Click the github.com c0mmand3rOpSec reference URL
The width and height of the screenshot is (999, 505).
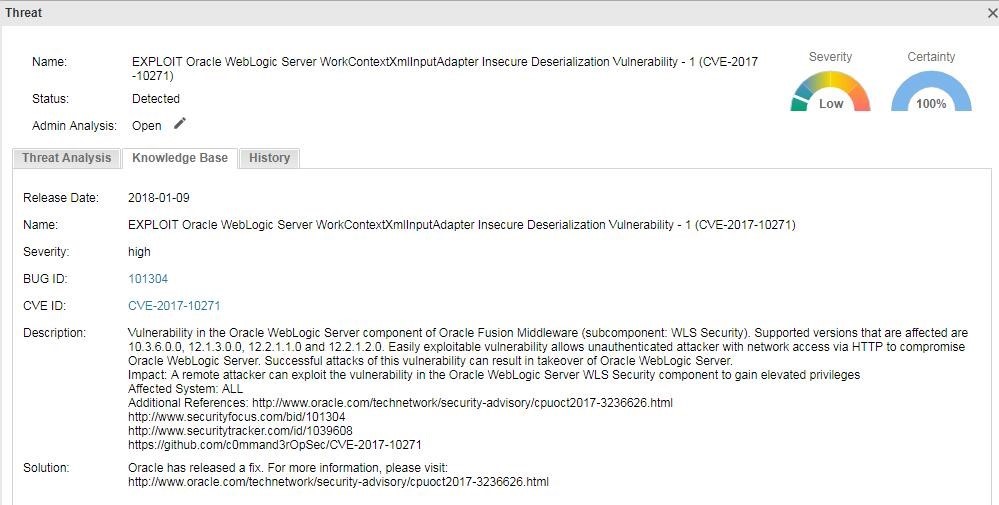(x=275, y=445)
